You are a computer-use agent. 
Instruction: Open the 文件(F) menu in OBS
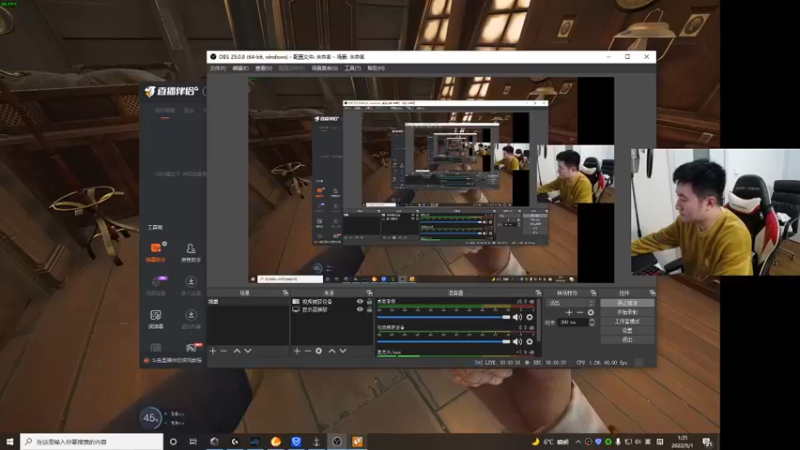pos(218,68)
